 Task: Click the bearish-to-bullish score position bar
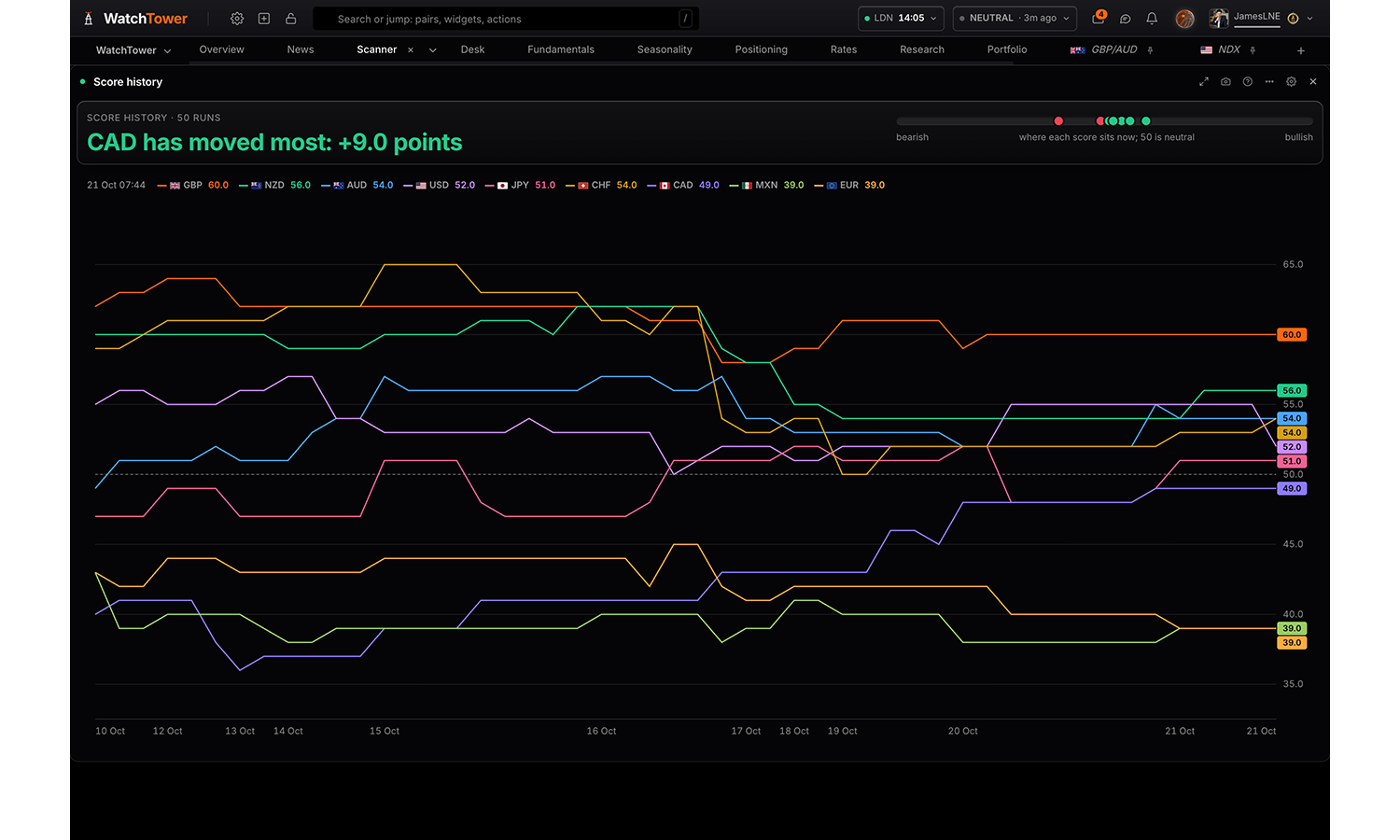click(1104, 121)
